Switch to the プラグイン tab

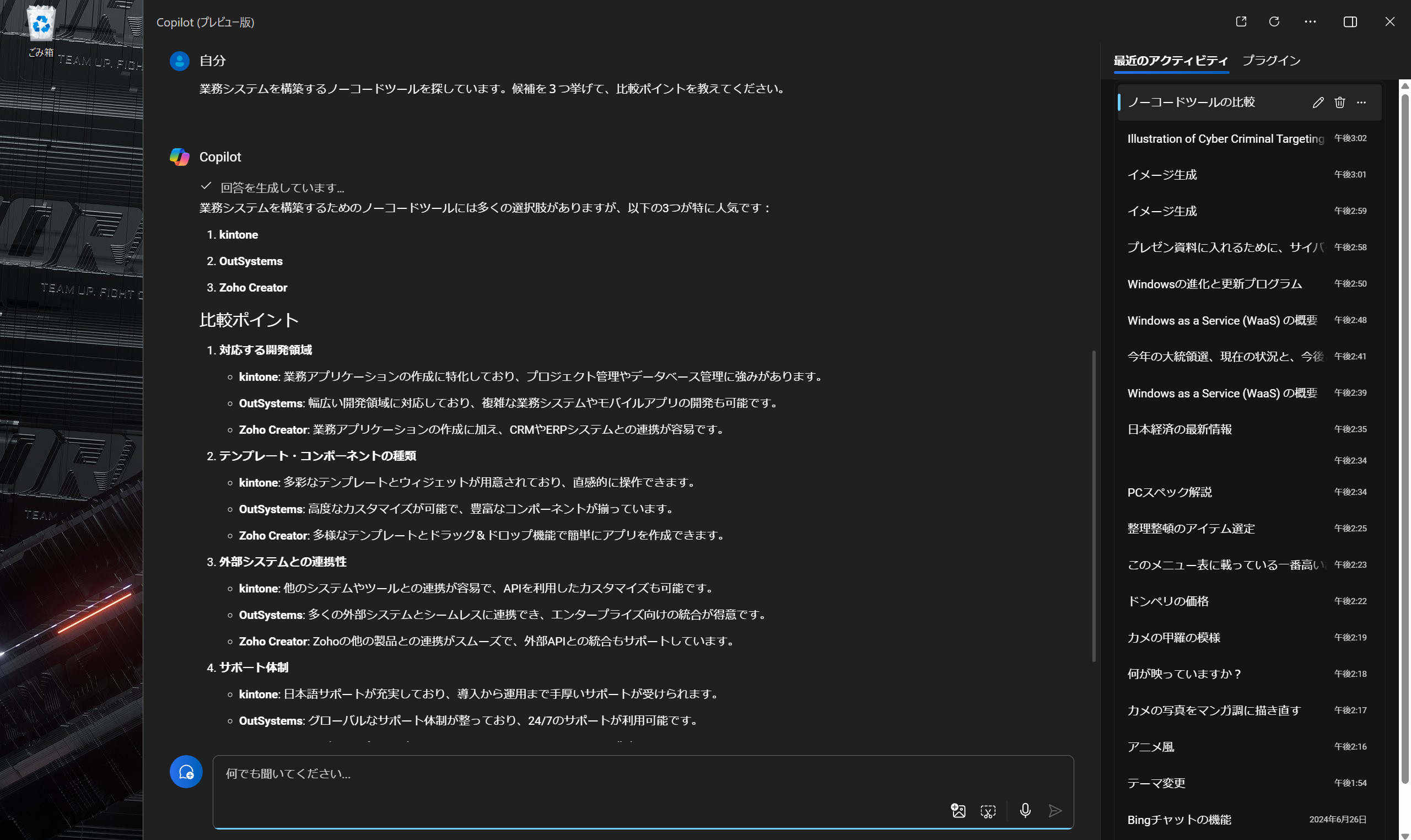(x=1271, y=61)
